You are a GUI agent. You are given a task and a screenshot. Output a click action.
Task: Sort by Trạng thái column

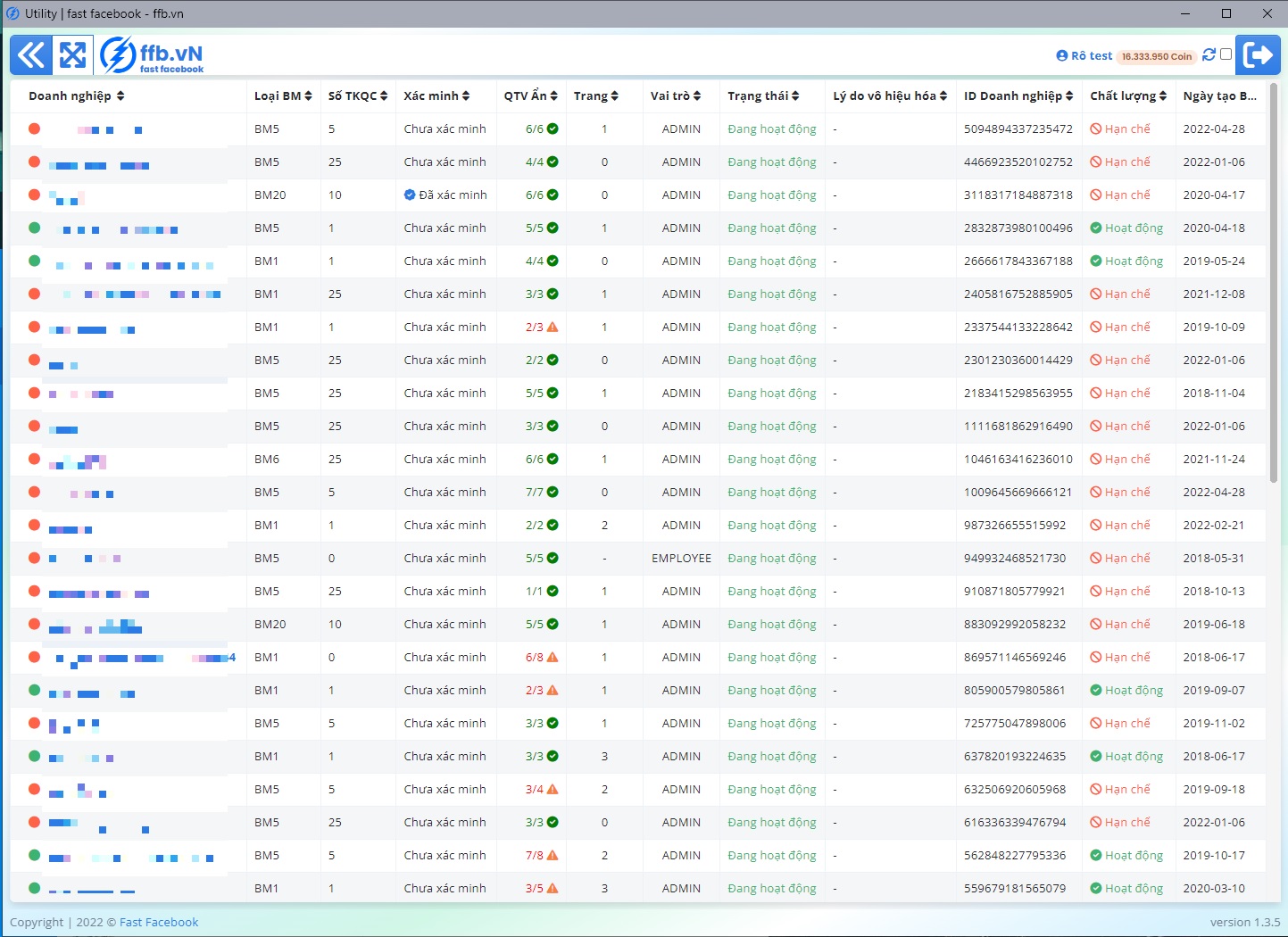click(763, 95)
